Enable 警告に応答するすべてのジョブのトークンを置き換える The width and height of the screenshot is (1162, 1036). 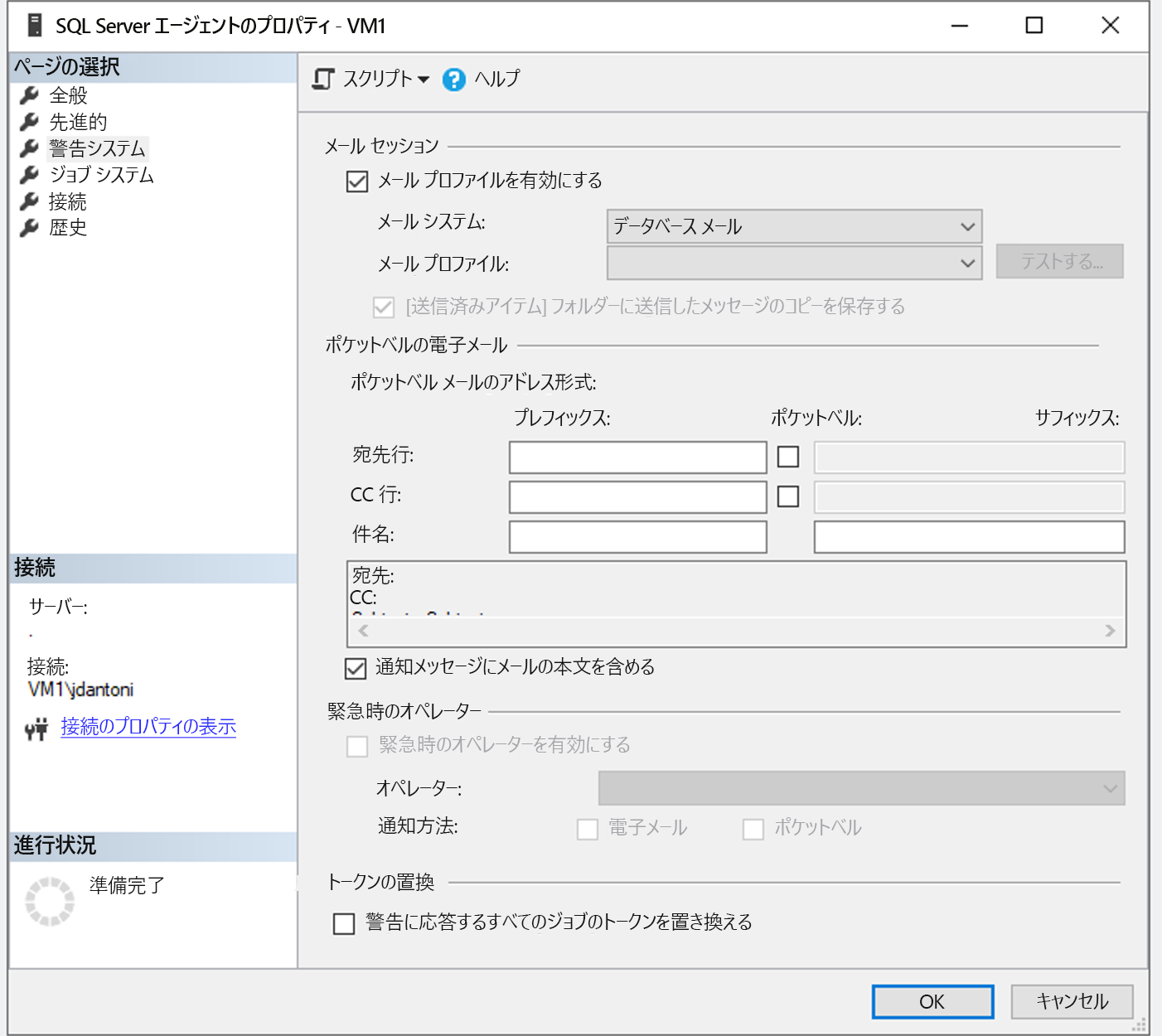pyautogui.click(x=344, y=922)
